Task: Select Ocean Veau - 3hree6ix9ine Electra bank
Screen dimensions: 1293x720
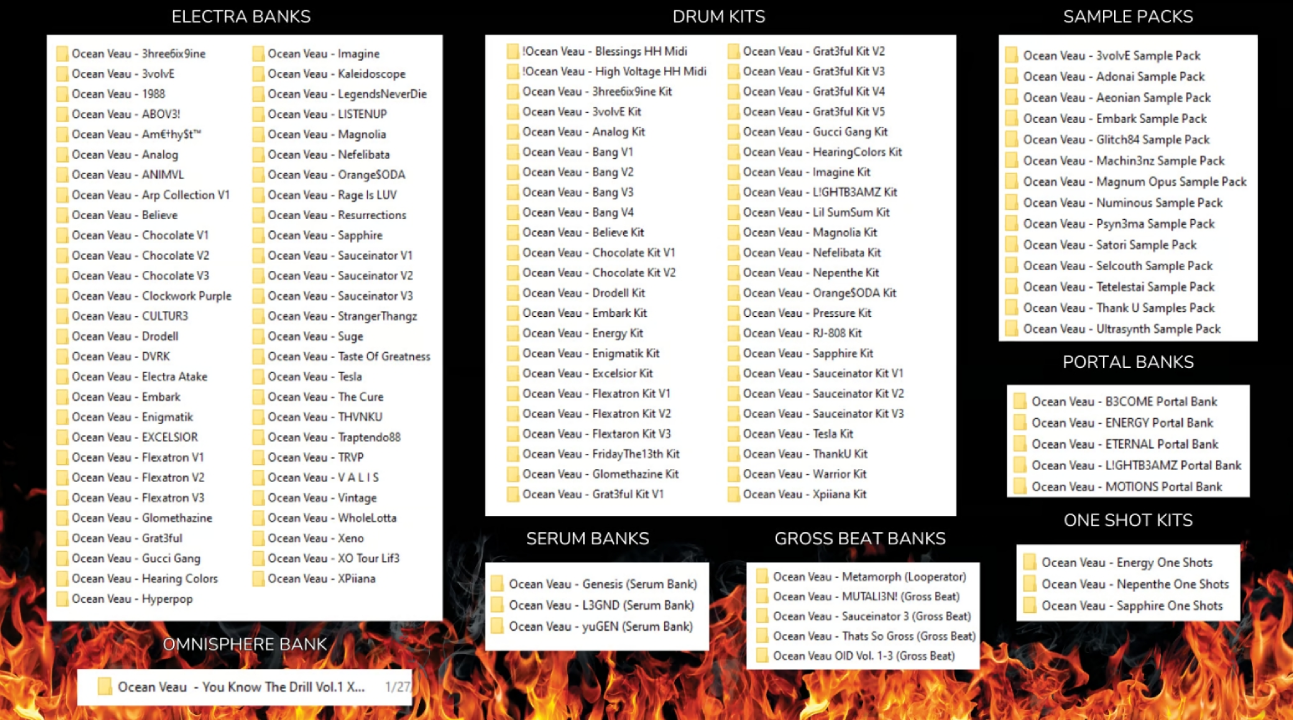Action: coord(138,54)
